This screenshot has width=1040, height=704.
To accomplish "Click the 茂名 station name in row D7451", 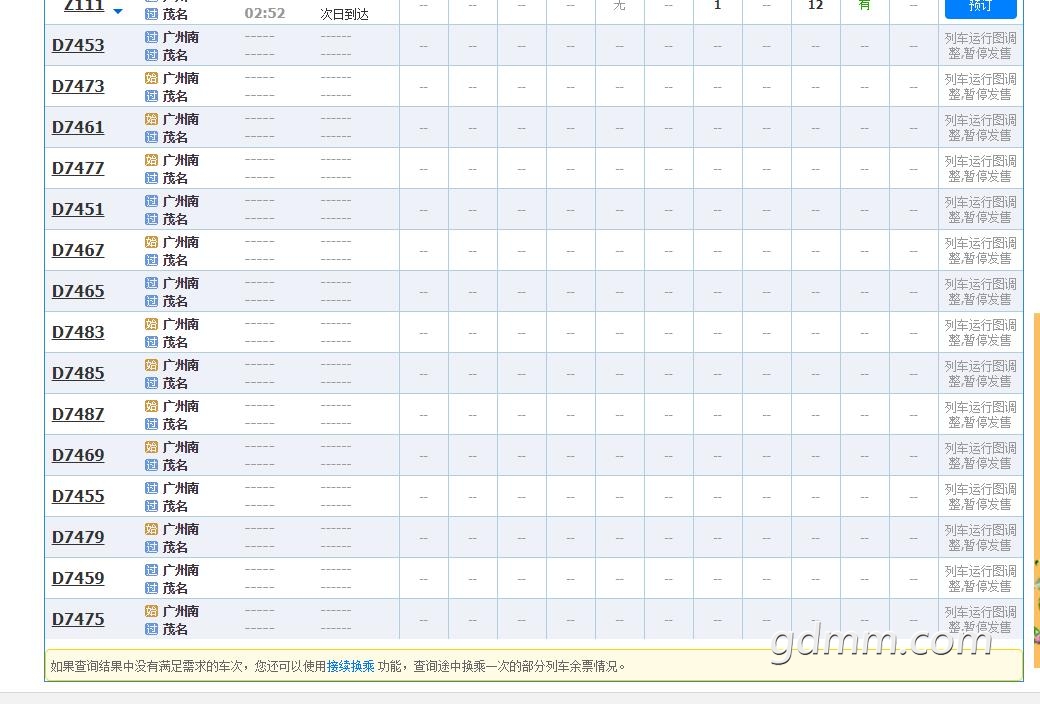I will pos(175,219).
